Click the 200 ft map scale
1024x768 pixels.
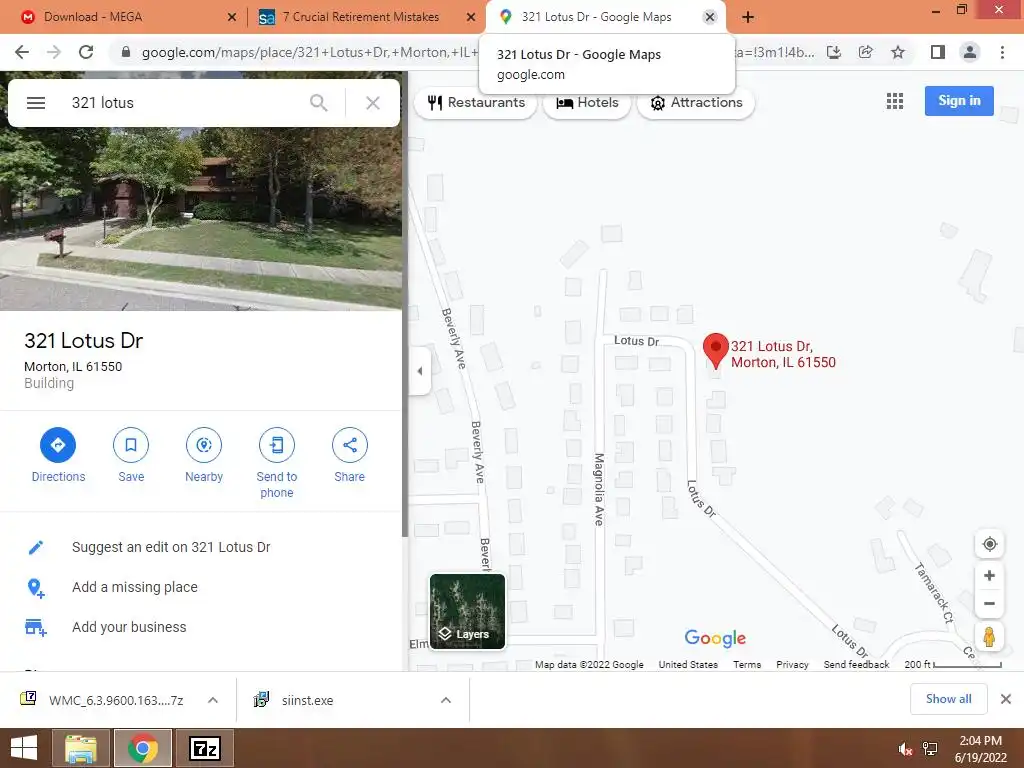953,664
